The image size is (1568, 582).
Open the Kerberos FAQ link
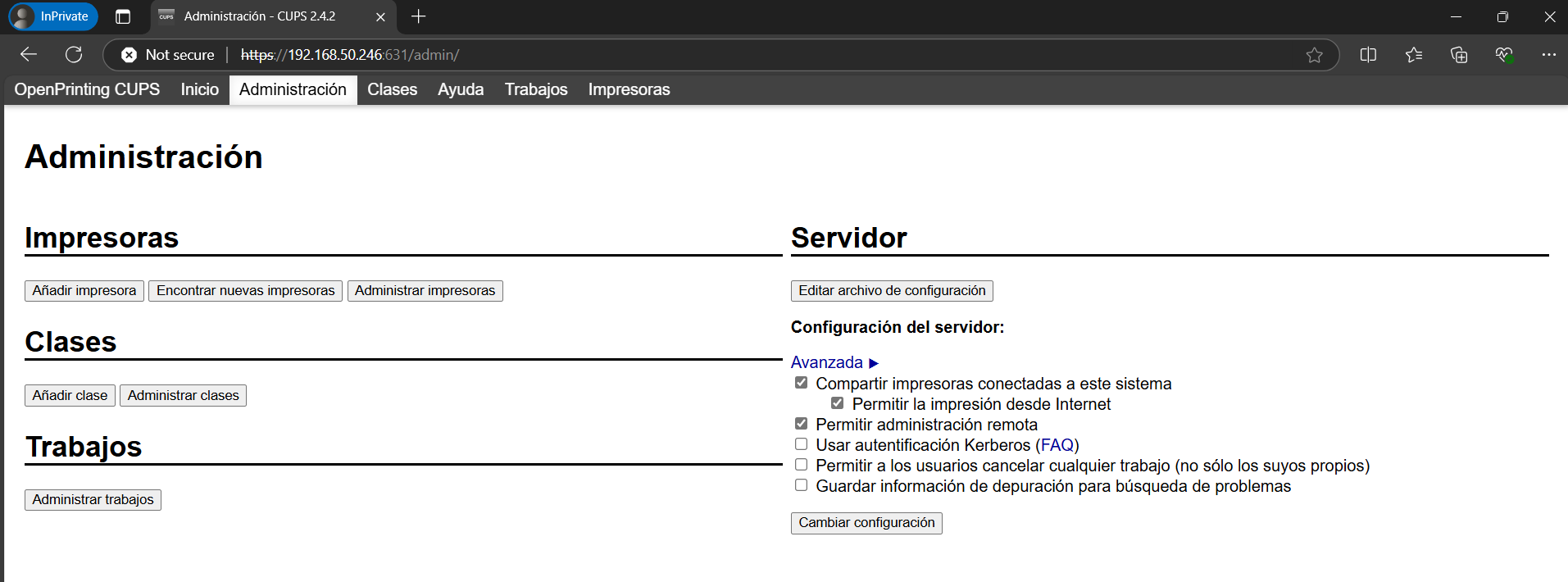(x=1057, y=445)
